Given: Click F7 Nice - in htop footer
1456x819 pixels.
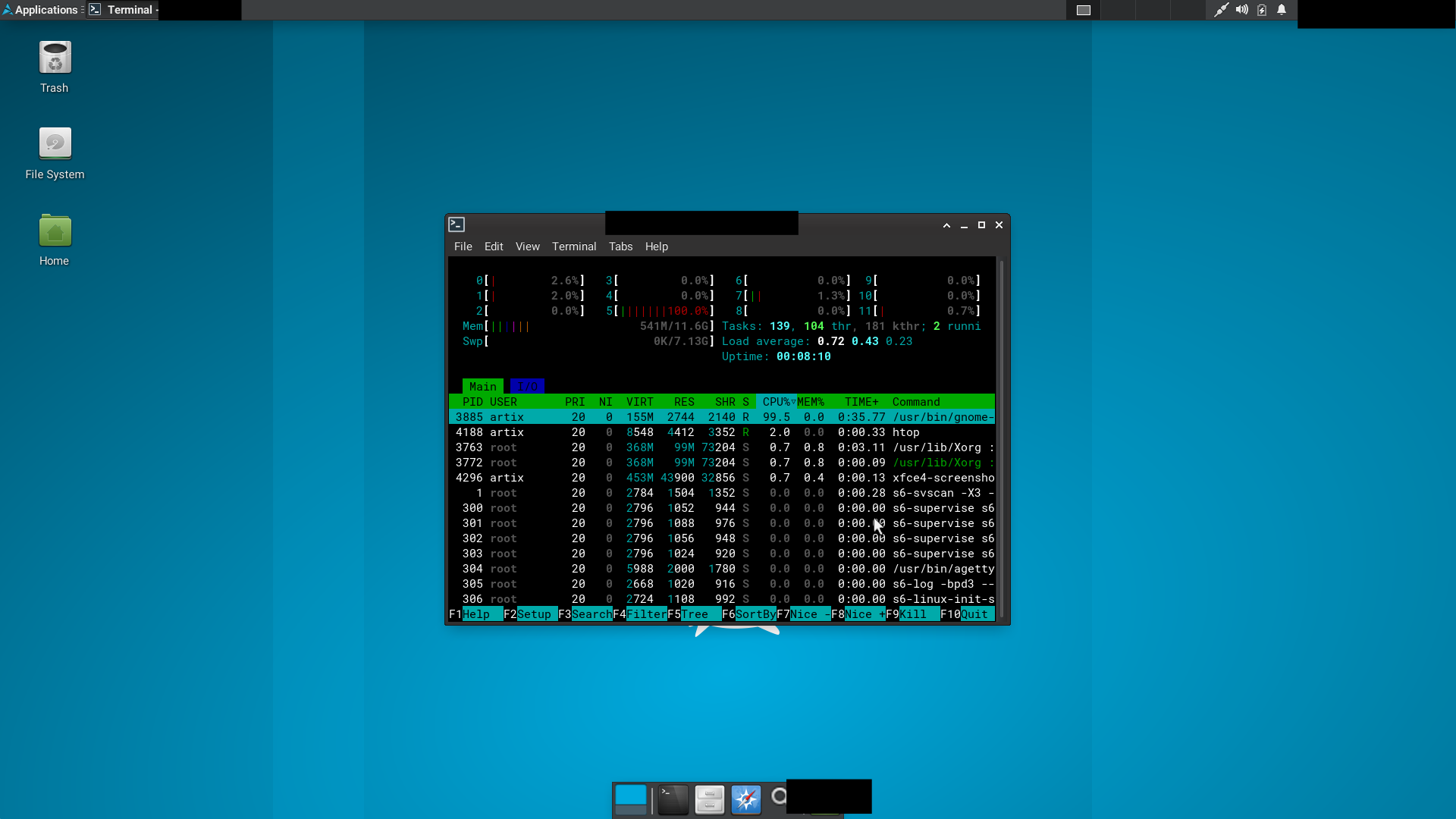Looking at the screenshot, I should pos(804,614).
